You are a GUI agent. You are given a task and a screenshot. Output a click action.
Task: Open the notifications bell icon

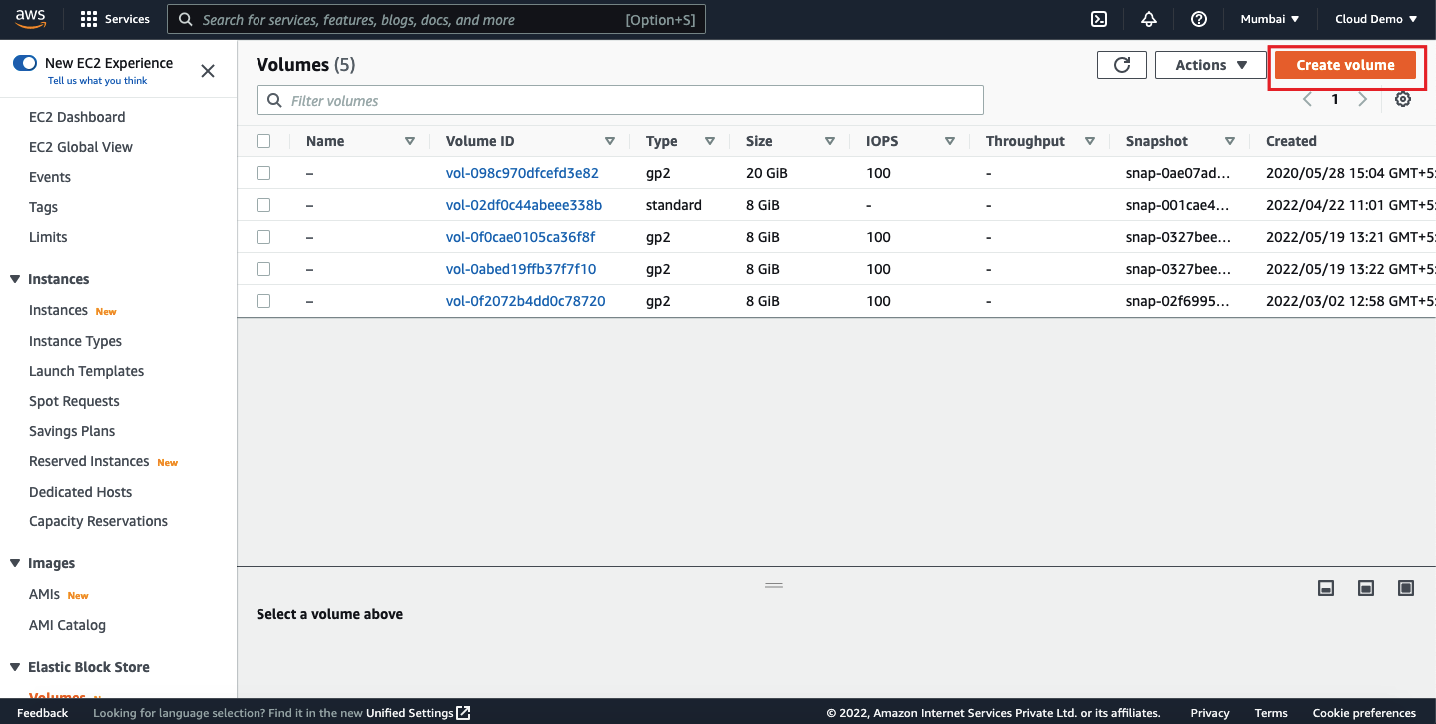pyautogui.click(x=1149, y=19)
